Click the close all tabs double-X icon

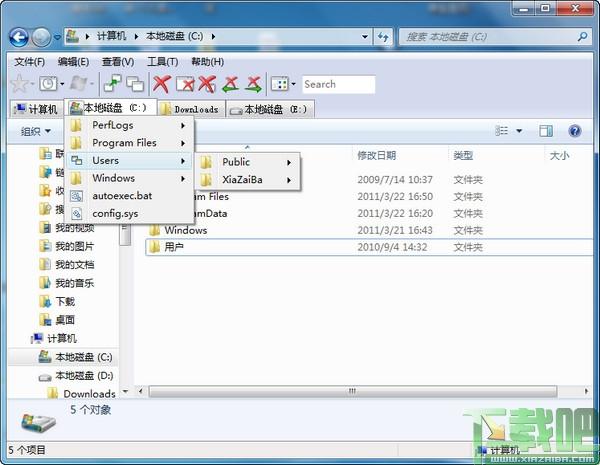tap(207, 84)
